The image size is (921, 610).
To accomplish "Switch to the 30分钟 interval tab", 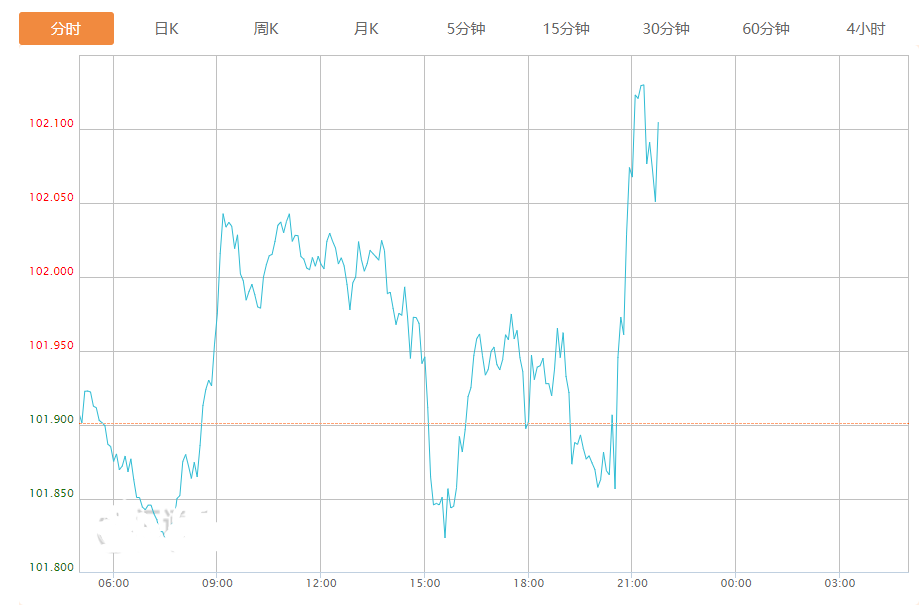I will pos(666,29).
